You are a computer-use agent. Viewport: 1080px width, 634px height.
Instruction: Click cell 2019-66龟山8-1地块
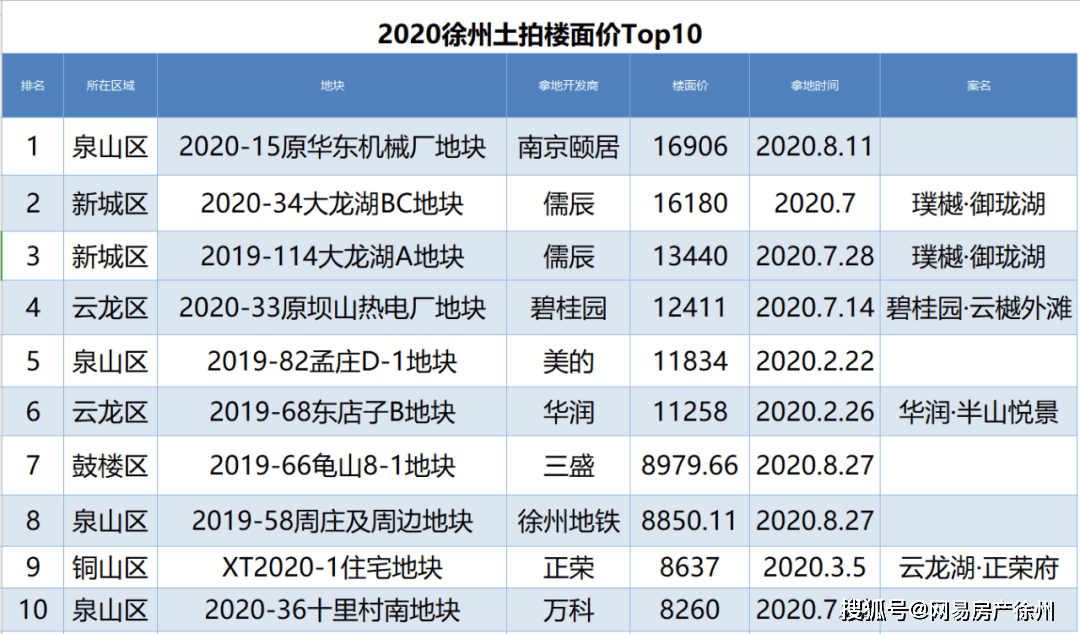pos(332,466)
